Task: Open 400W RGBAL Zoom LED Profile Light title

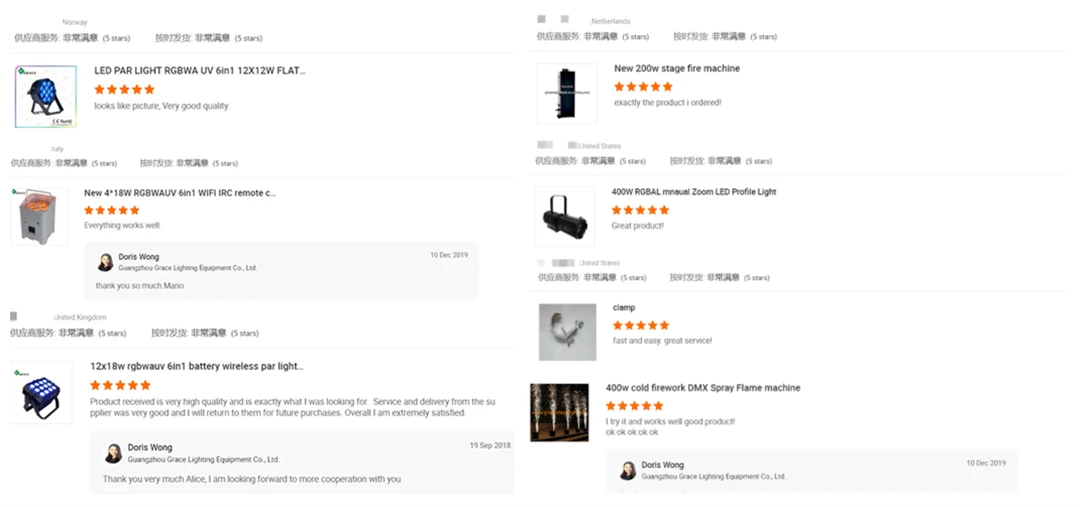Action: click(x=693, y=192)
